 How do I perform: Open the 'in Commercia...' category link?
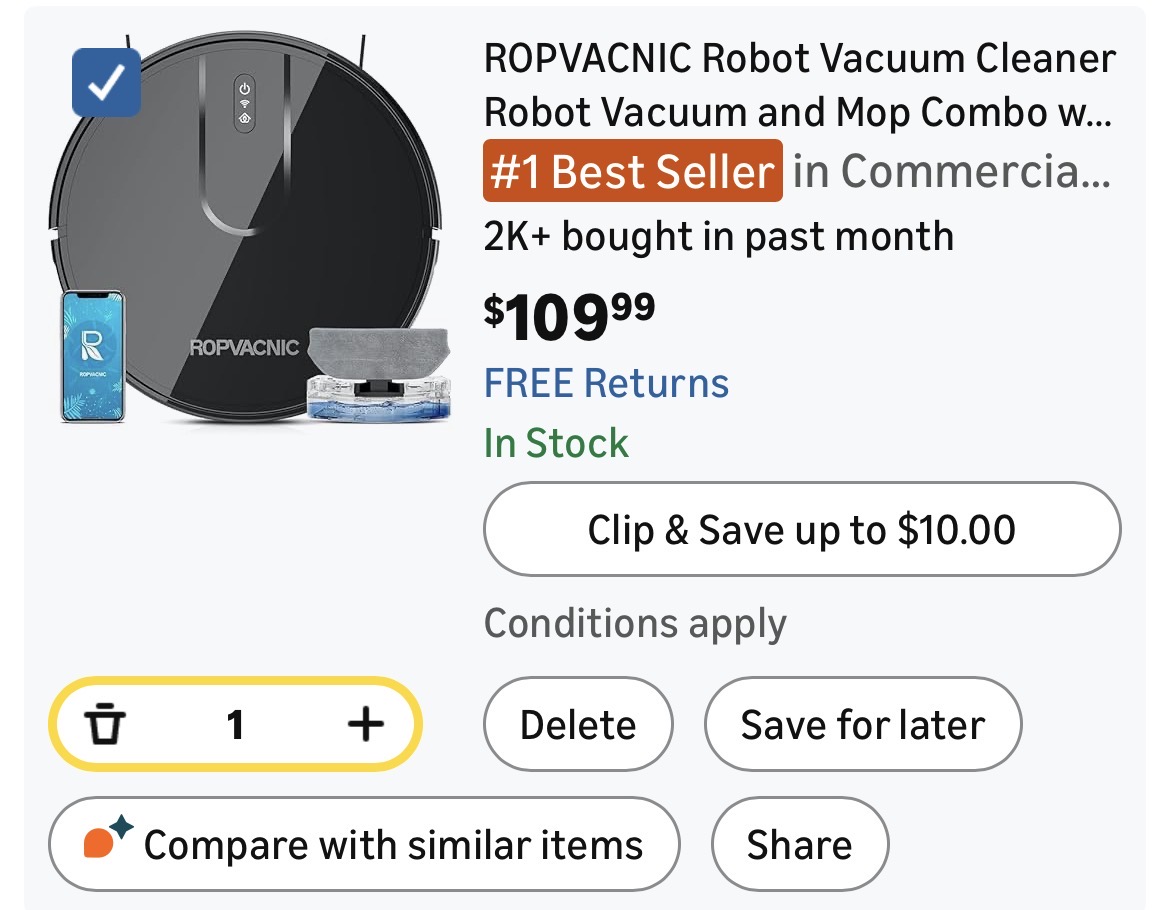point(951,172)
